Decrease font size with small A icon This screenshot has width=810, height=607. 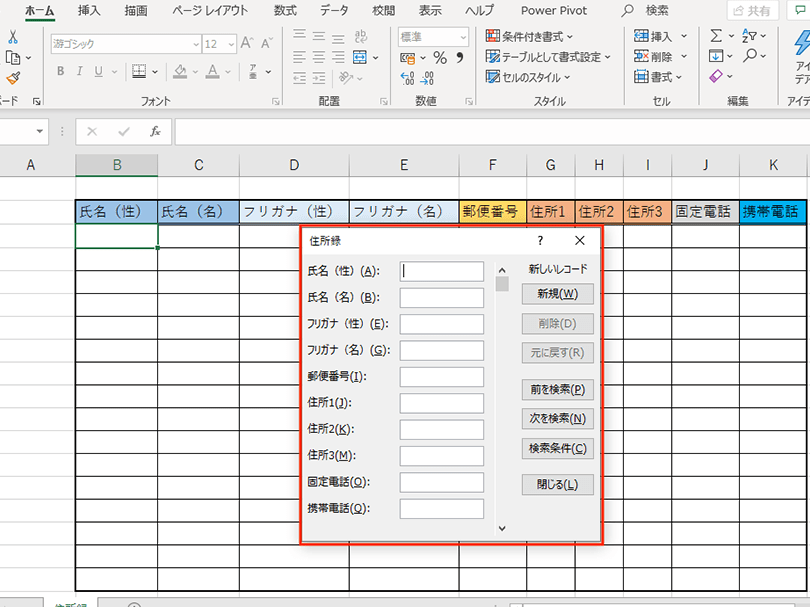click(x=267, y=43)
